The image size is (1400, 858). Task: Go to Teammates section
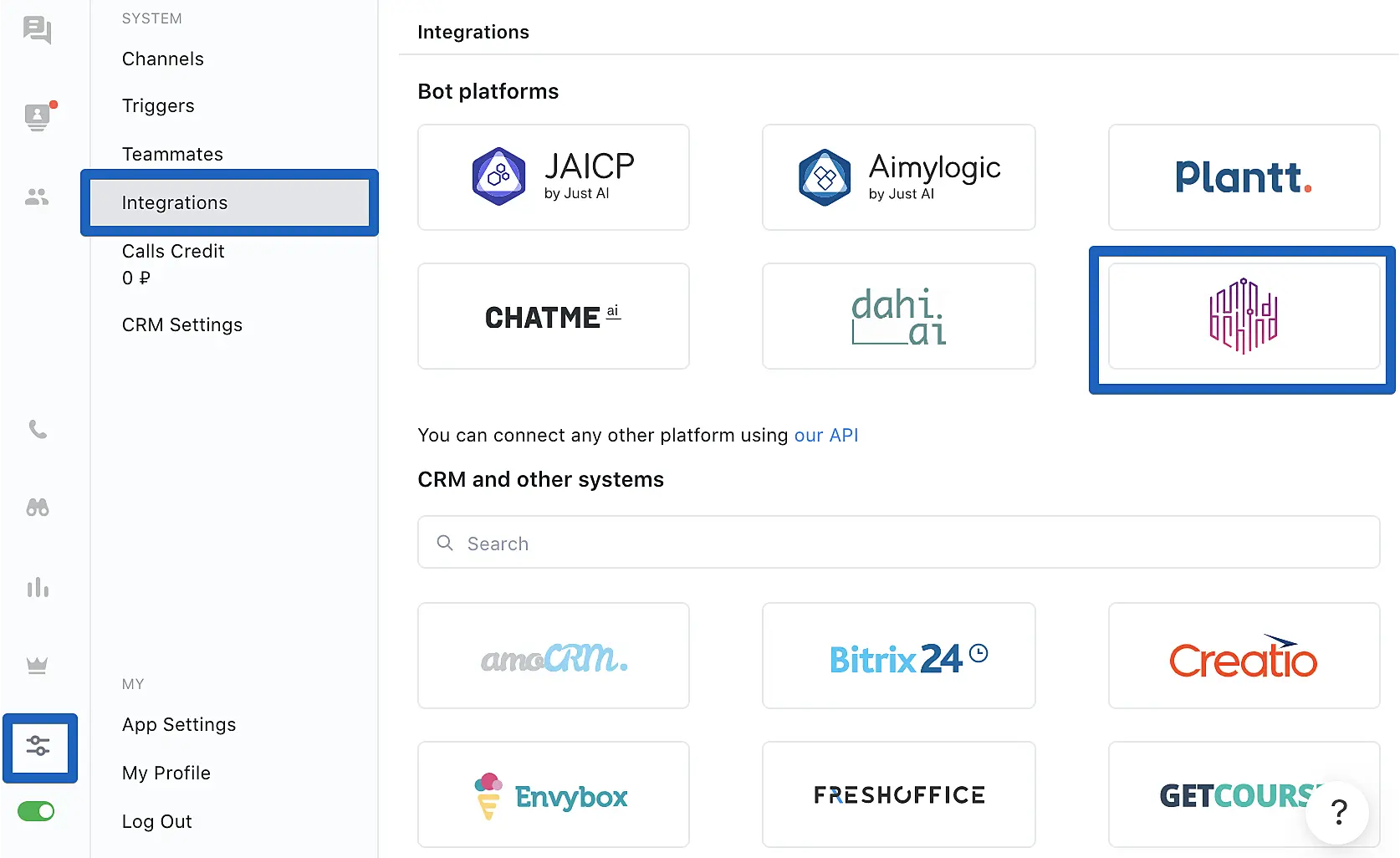point(172,154)
